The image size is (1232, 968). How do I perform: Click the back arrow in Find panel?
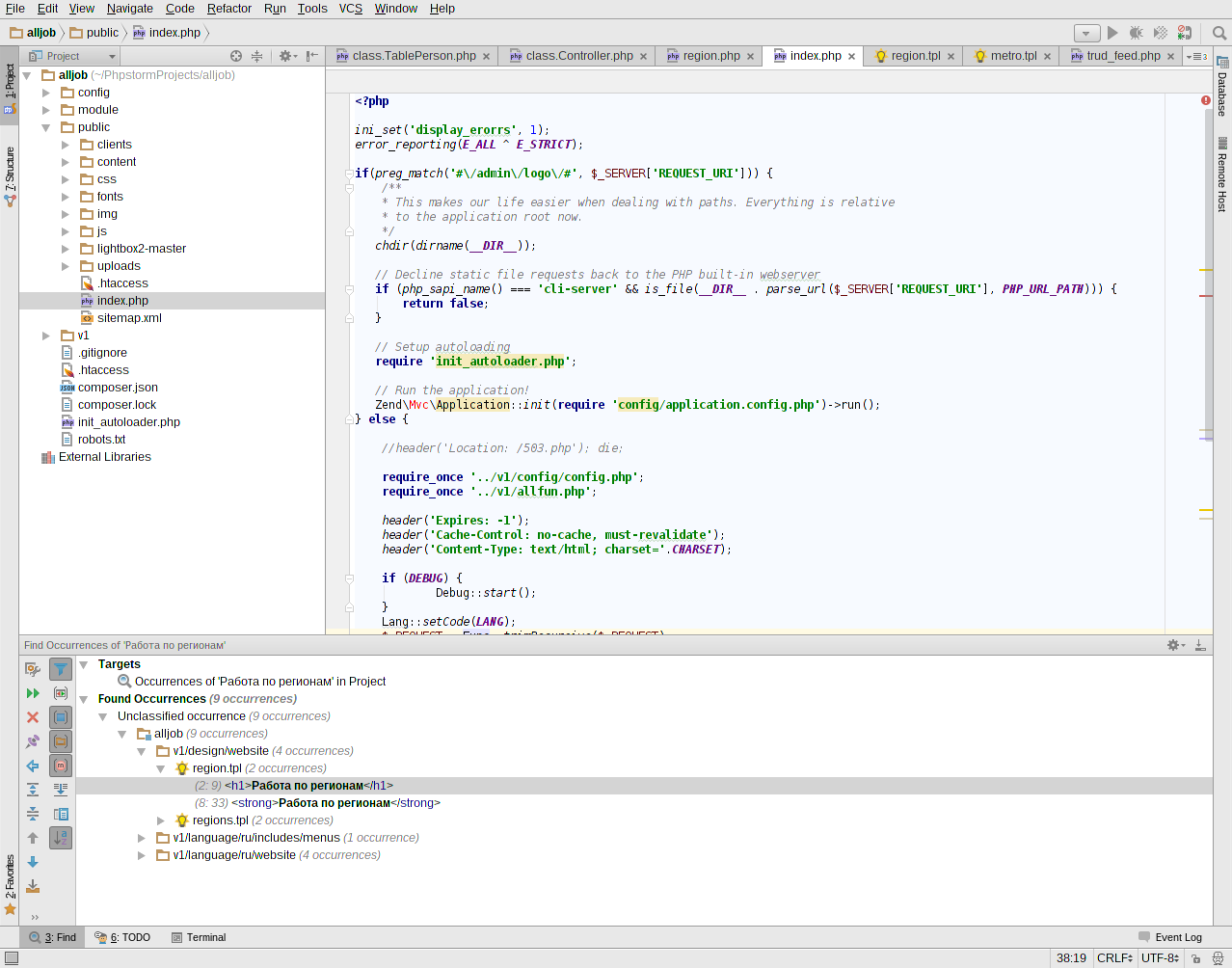(x=33, y=766)
